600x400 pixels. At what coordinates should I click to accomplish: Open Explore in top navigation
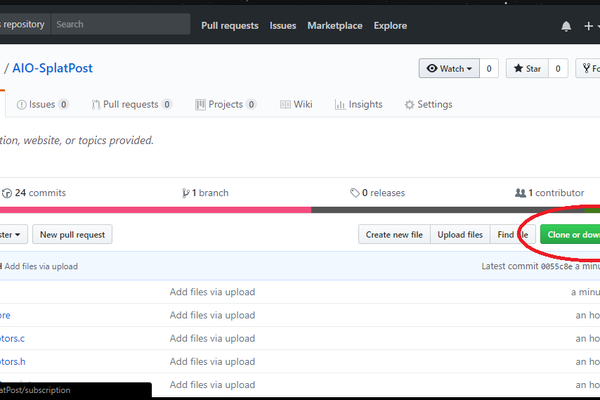coord(390,25)
